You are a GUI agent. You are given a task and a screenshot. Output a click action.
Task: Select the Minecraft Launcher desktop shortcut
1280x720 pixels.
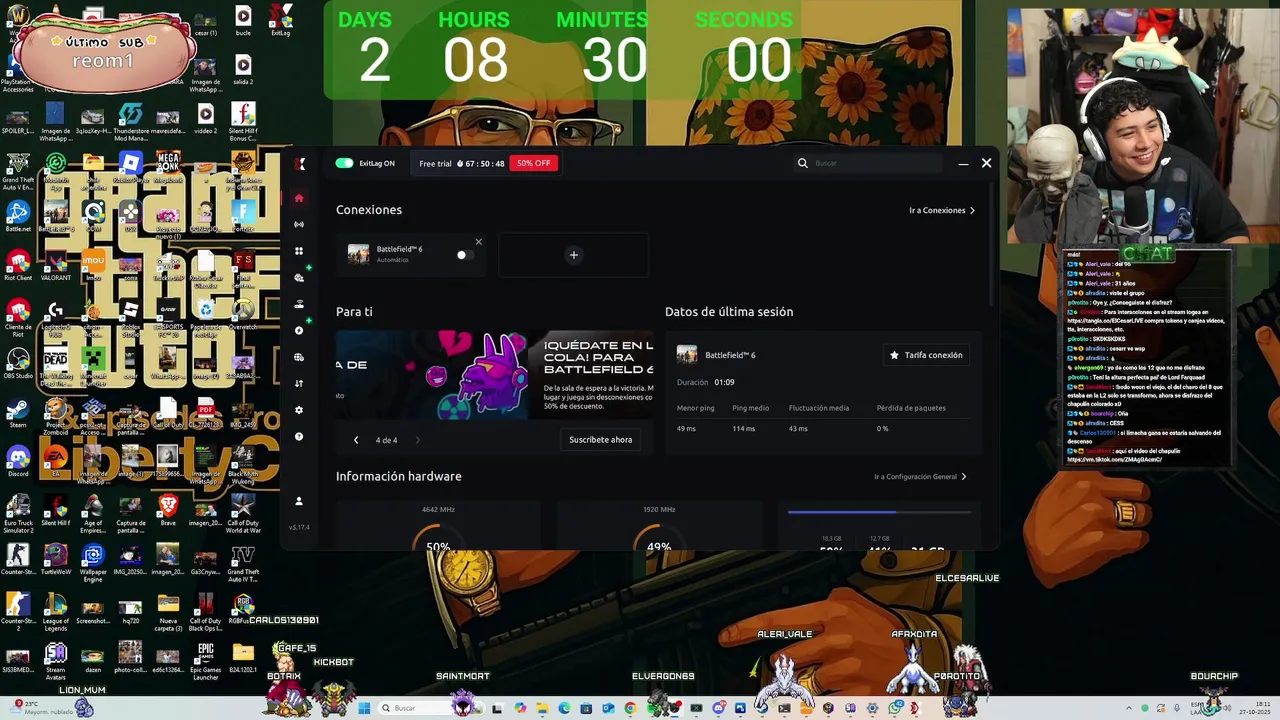[x=93, y=366]
